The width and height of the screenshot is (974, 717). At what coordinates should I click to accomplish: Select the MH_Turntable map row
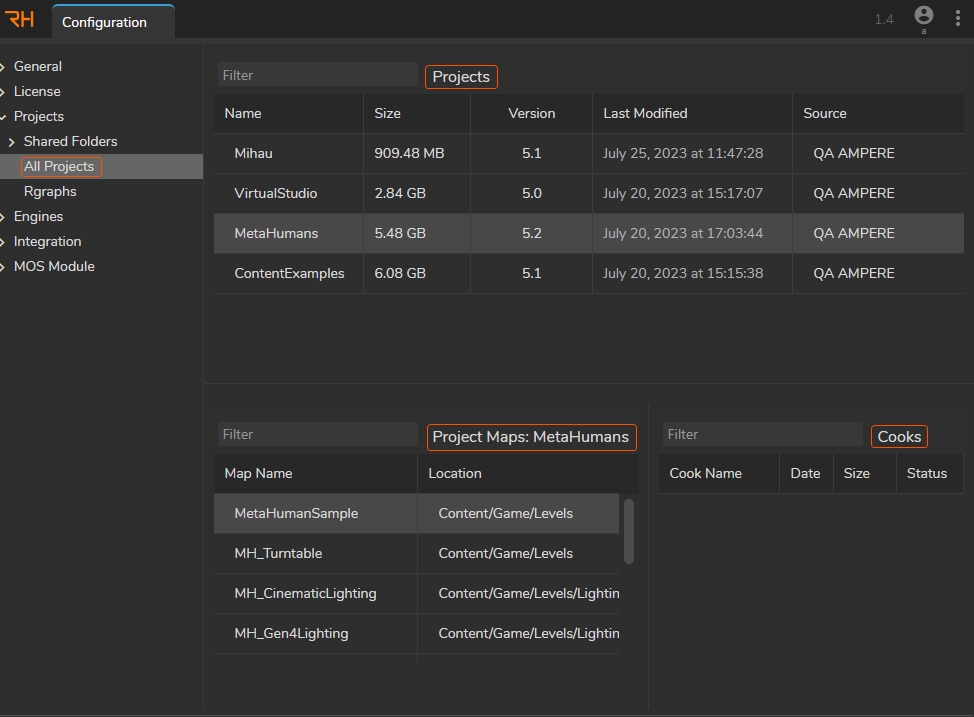pyautogui.click(x=278, y=553)
